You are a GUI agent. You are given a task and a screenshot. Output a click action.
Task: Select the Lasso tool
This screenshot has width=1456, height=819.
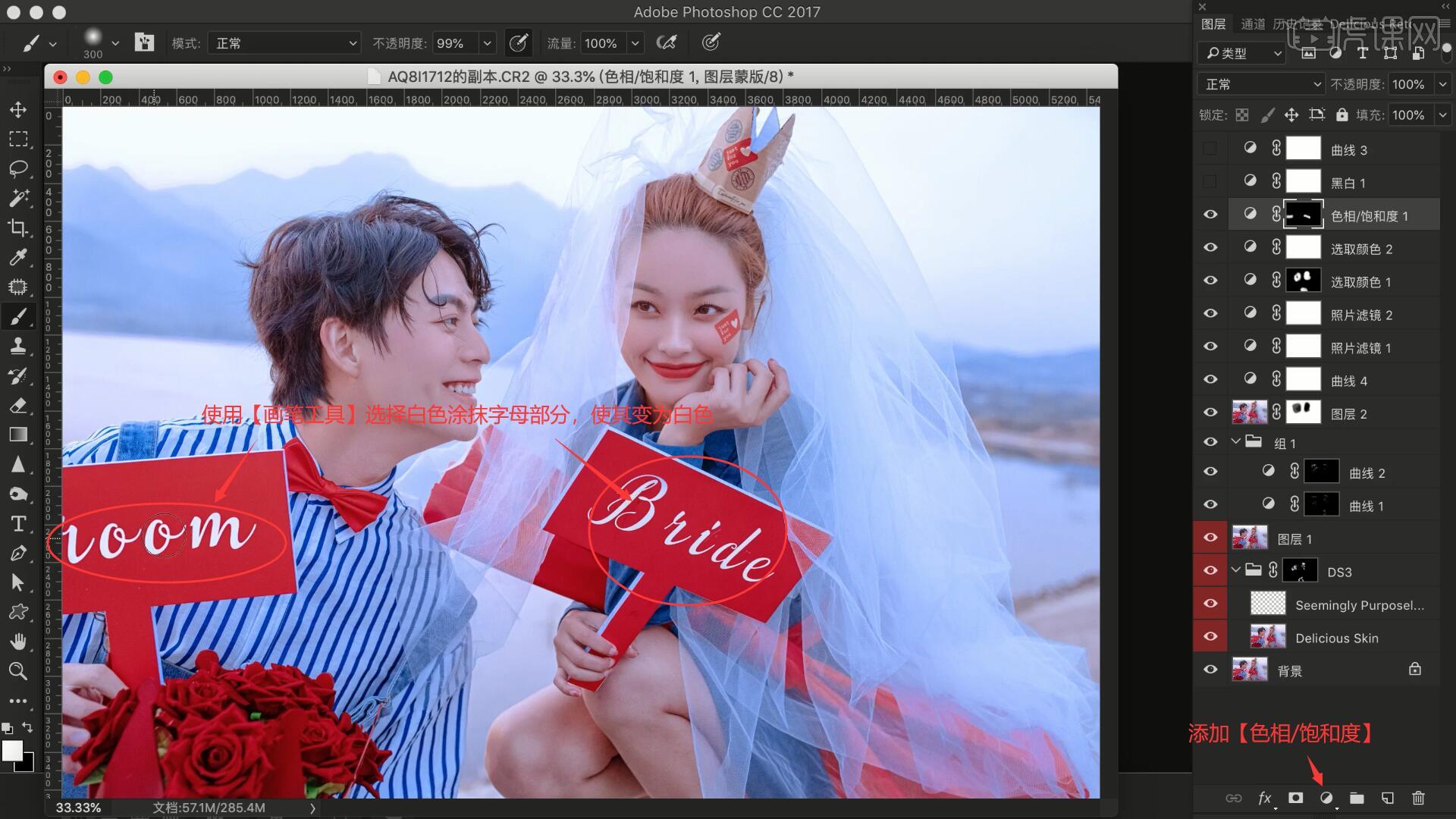point(18,168)
